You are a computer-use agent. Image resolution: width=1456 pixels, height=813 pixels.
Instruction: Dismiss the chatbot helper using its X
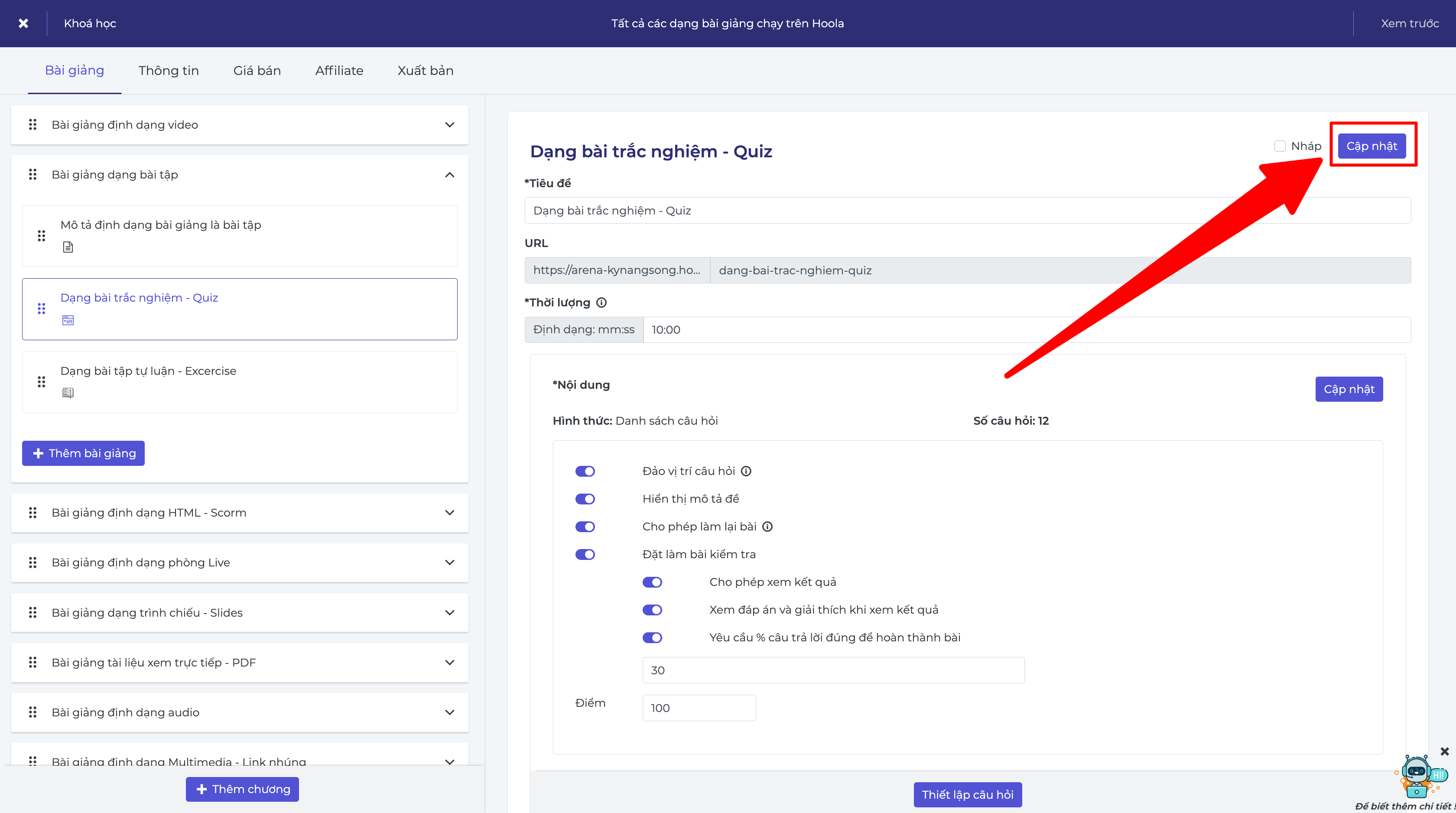pyautogui.click(x=1444, y=751)
